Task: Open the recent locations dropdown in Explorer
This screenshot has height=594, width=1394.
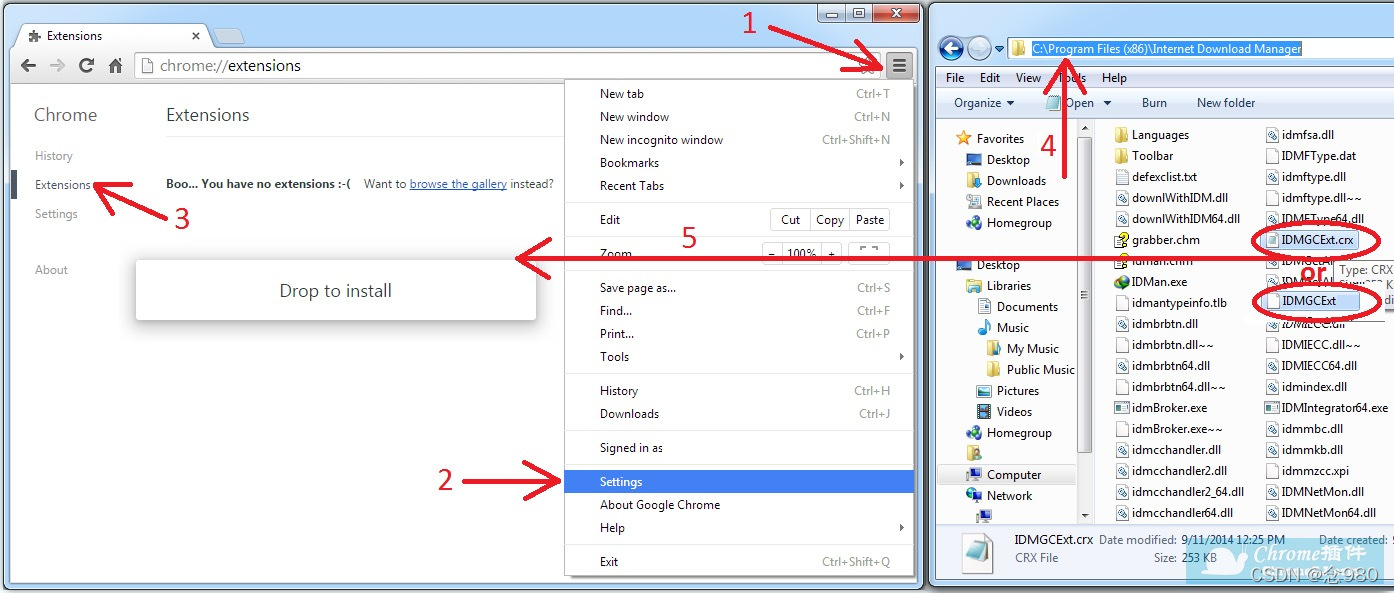Action: [x=999, y=49]
